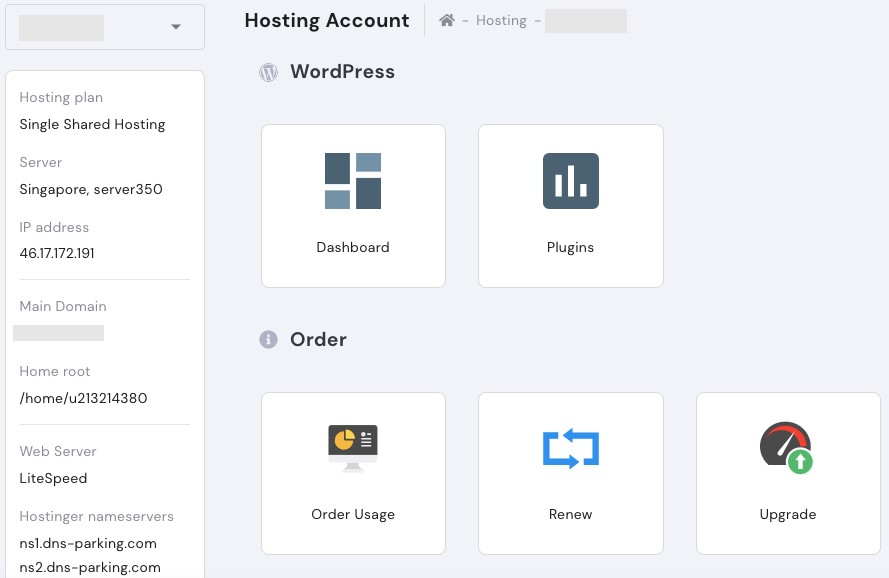Click the info icon beside Order heading
The image size is (889, 578).
click(268, 339)
